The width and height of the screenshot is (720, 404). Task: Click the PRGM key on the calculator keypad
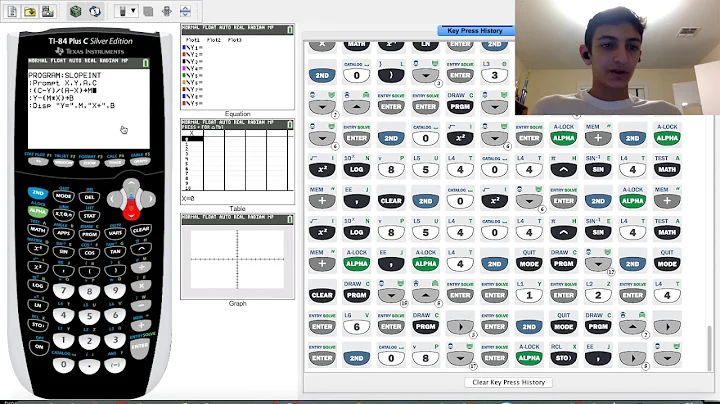coord(89,234)
